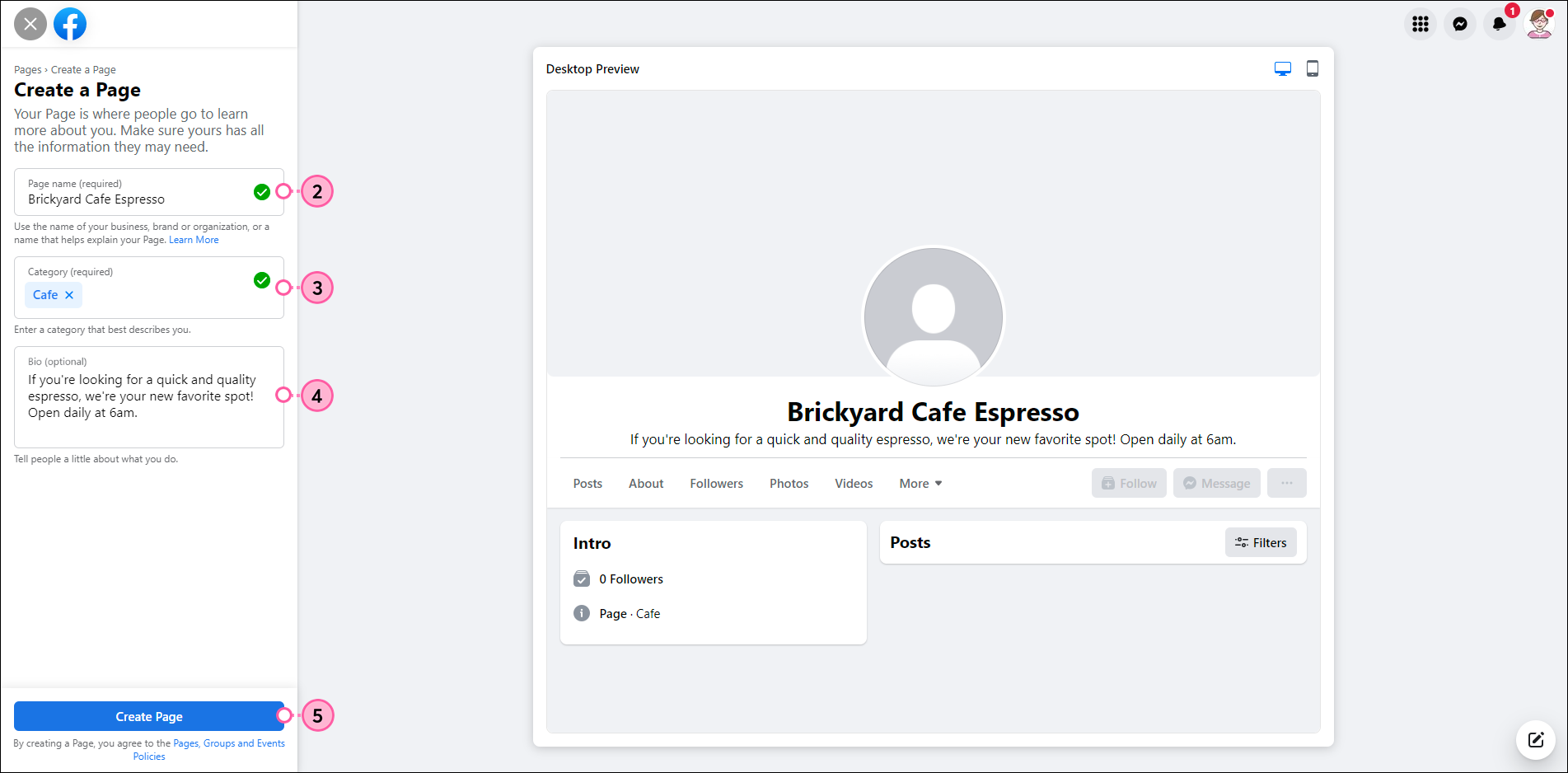Click the Create Page button
Image resolution: width=1568 pixels, height=773 pixels.
[x=149, y=716]
